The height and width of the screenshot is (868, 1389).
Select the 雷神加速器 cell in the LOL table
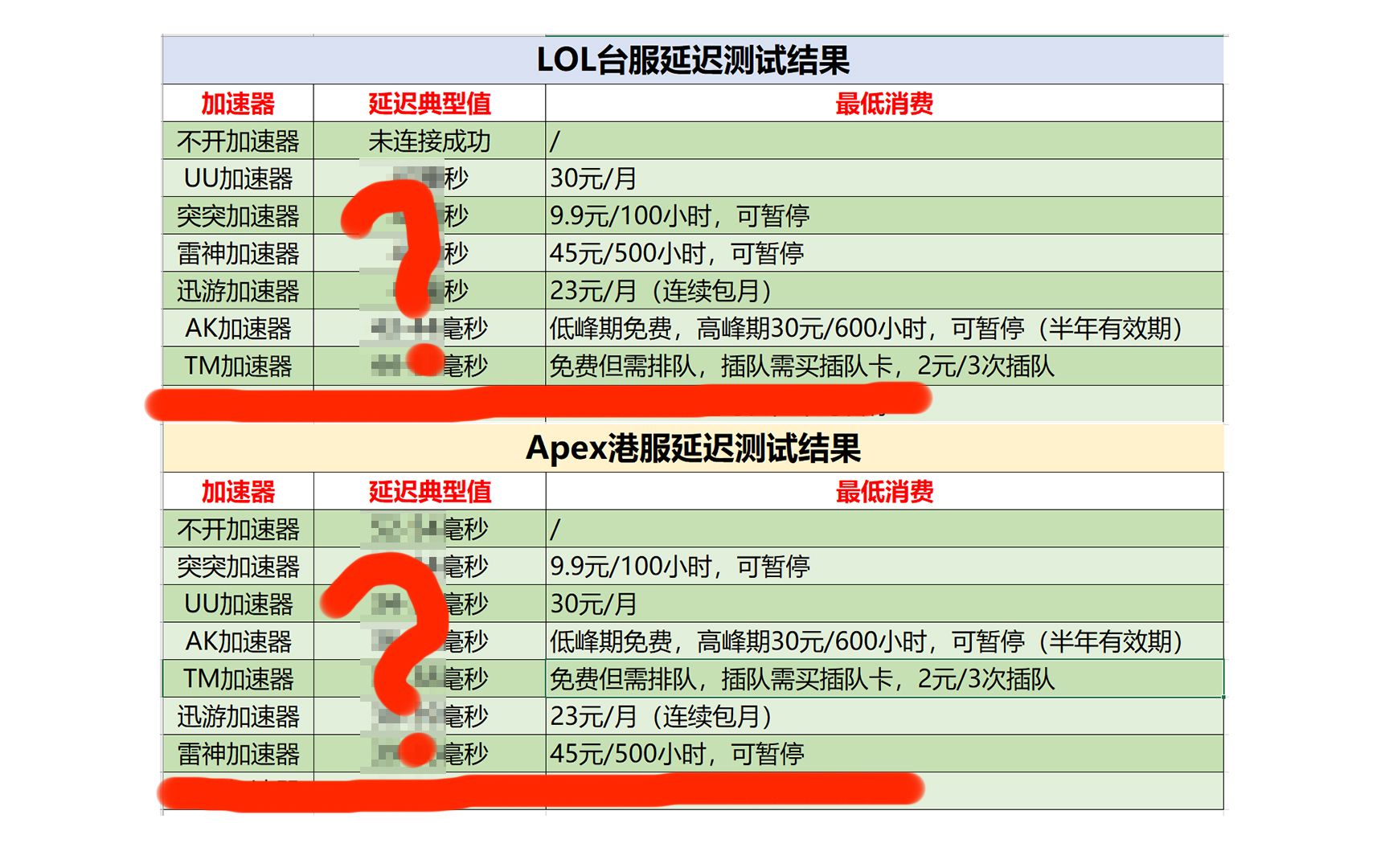[x=238, y=253]
